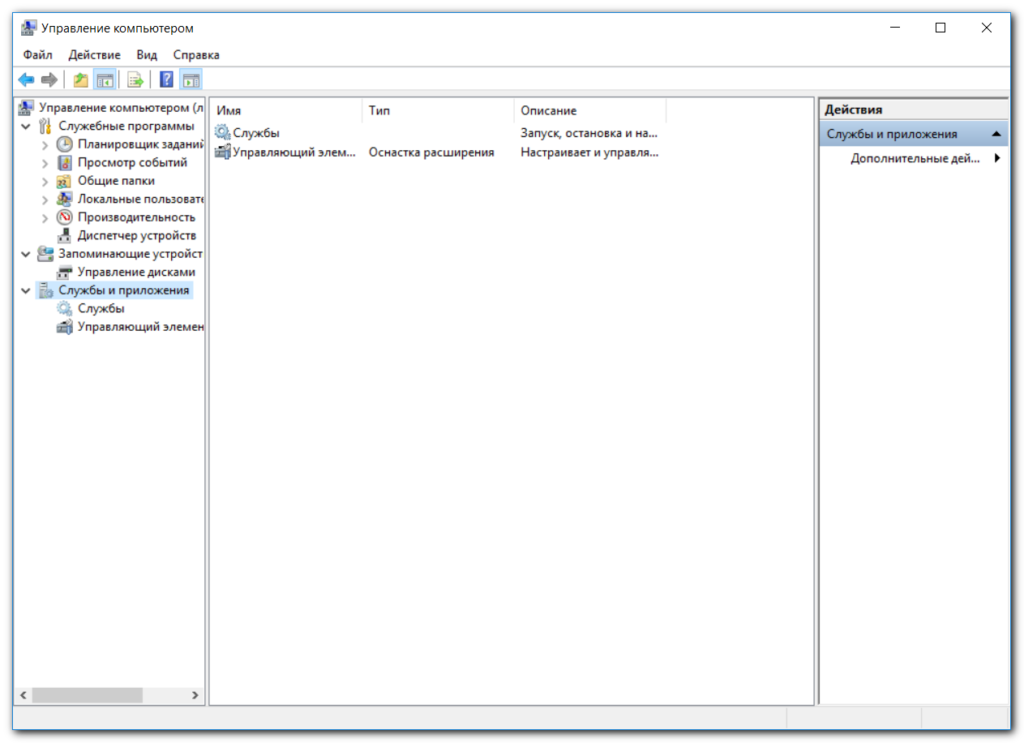Click the Up one level folder icon
The image size is (1024, 743).
pyautogui.click(x=80, y=80)
